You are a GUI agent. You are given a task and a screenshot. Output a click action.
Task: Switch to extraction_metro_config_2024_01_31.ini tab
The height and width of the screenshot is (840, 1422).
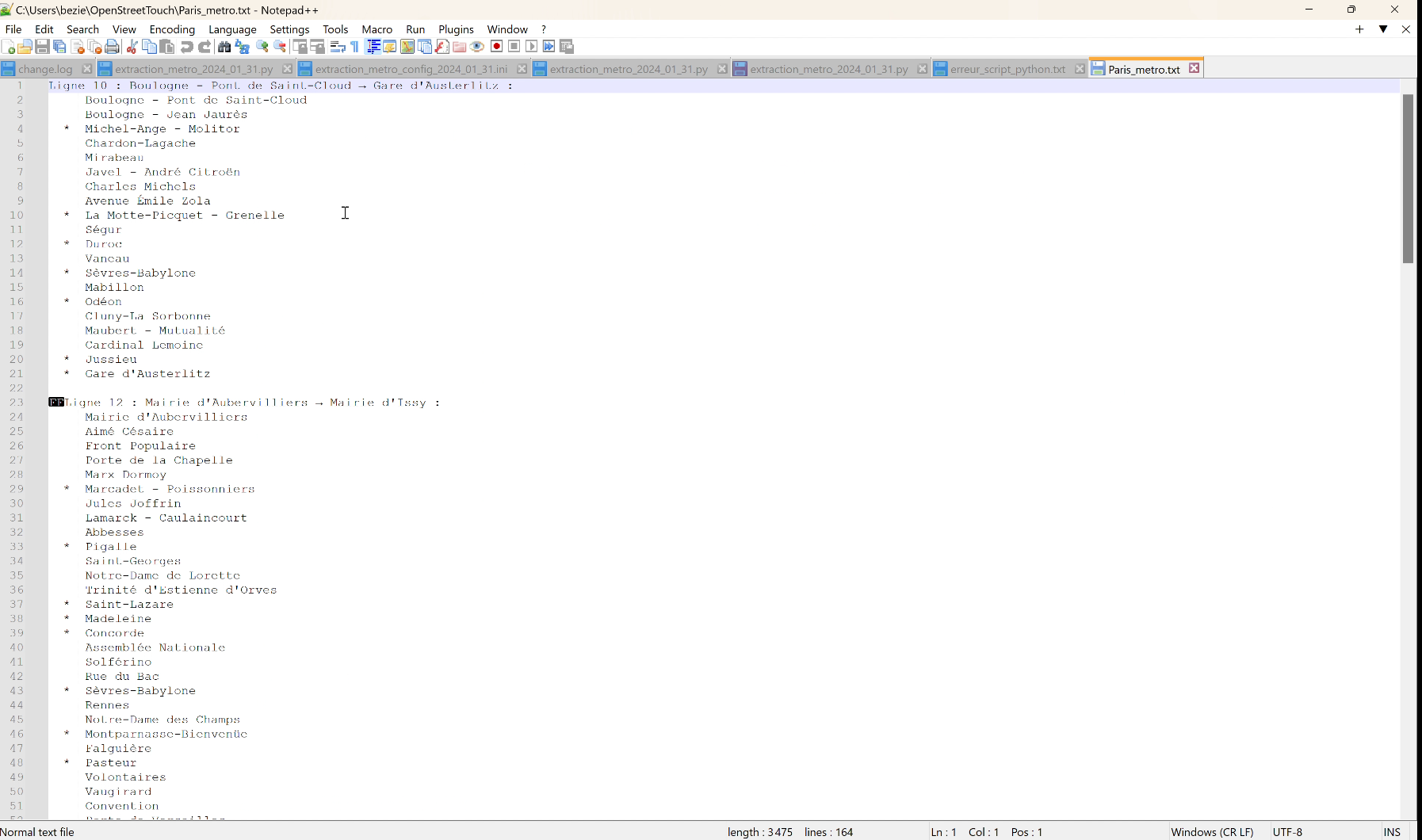[x=411, y=69]
